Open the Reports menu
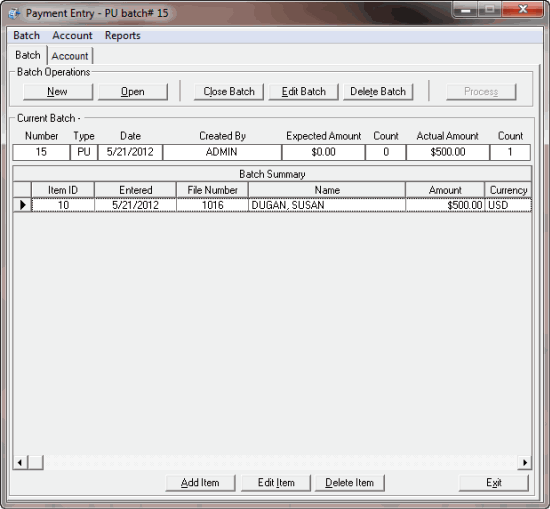The image size is (550, 509). point(122,35)
